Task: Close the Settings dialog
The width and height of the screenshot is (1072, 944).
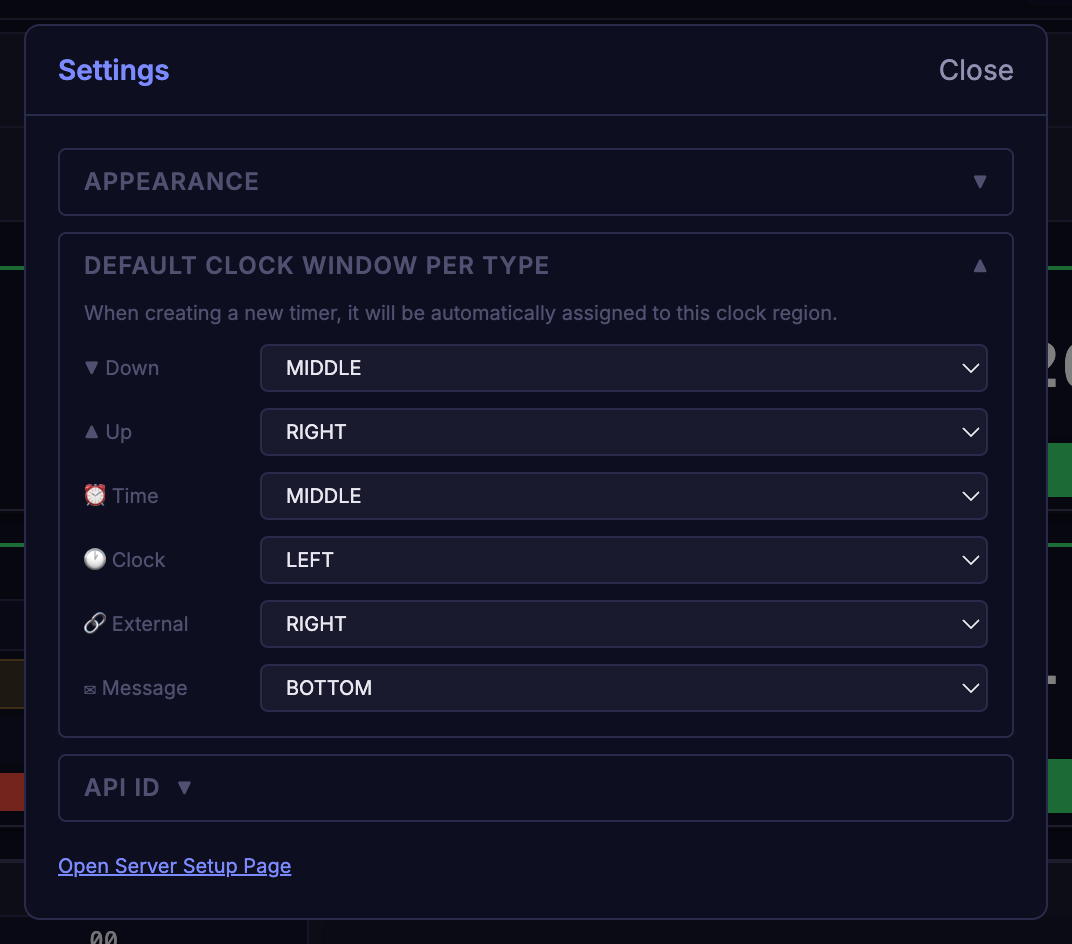Action: (x=976, y=70)
